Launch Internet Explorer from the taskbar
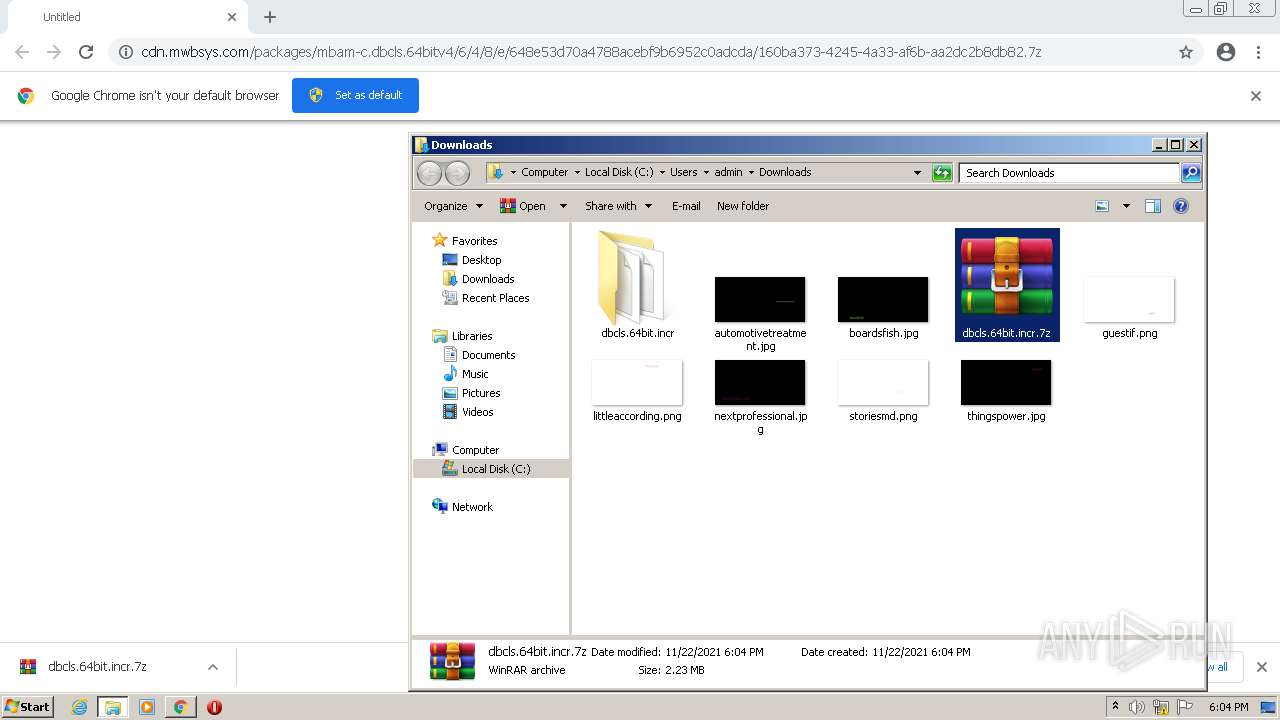 [x=80, y=707]
